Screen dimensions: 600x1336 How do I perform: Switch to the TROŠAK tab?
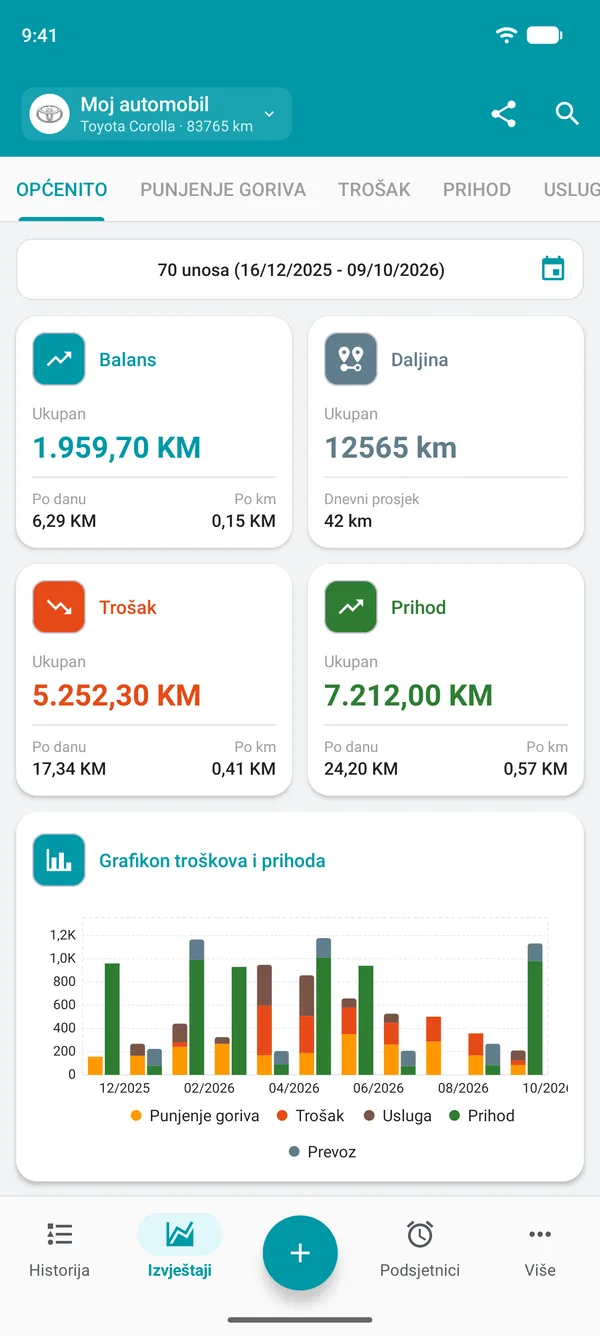[374, 189]
